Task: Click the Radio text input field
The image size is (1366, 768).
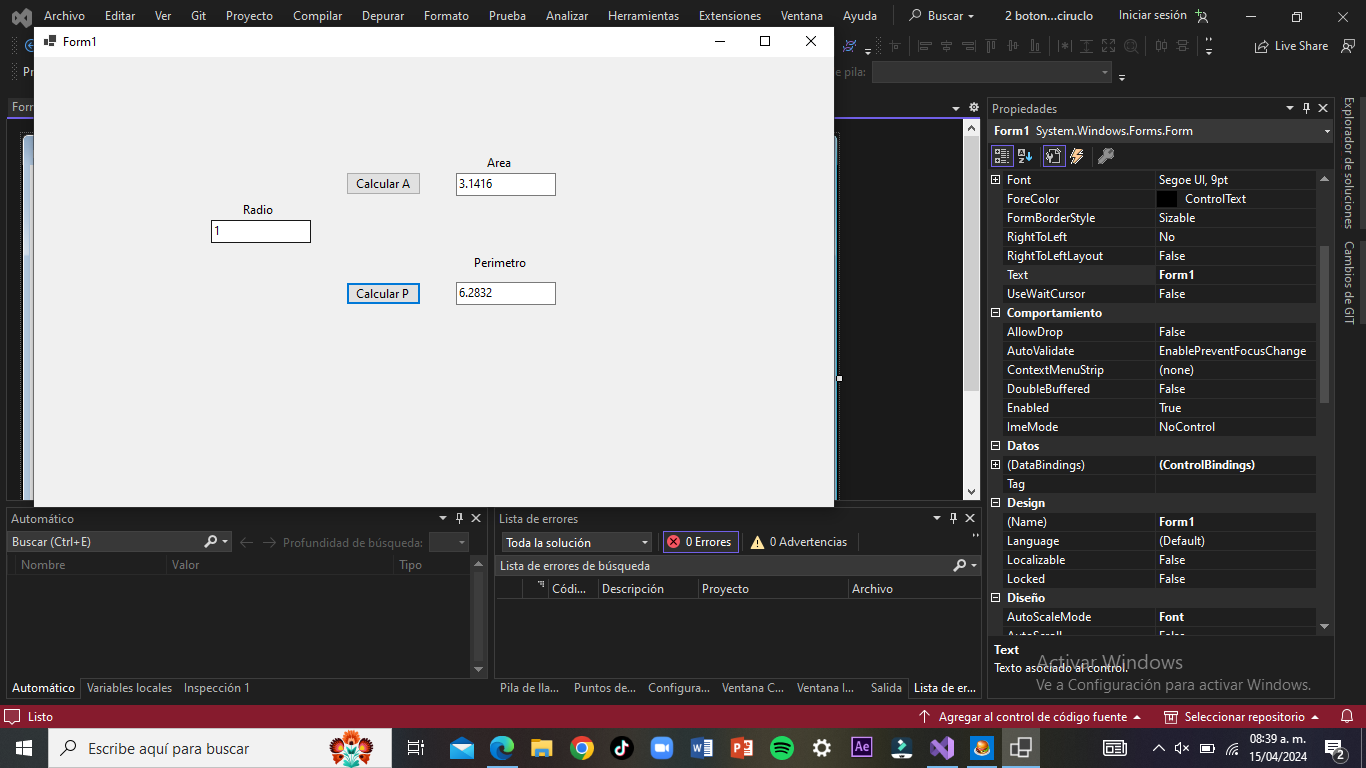Action: [261, 231]
